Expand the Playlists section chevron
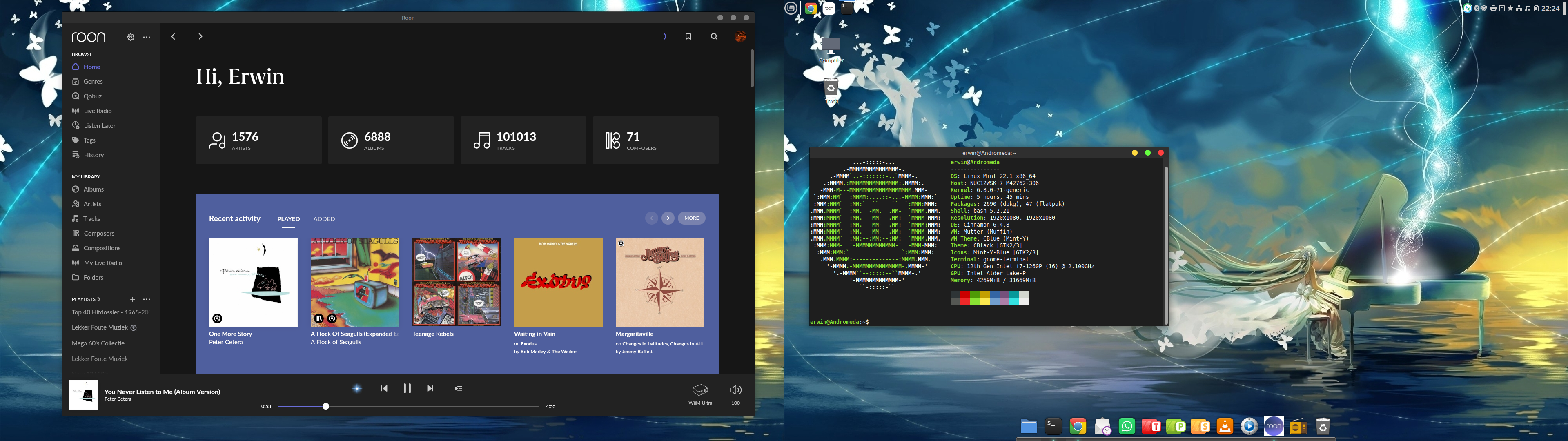This screenshot has height=441, width=1568. tap(98, 299)
